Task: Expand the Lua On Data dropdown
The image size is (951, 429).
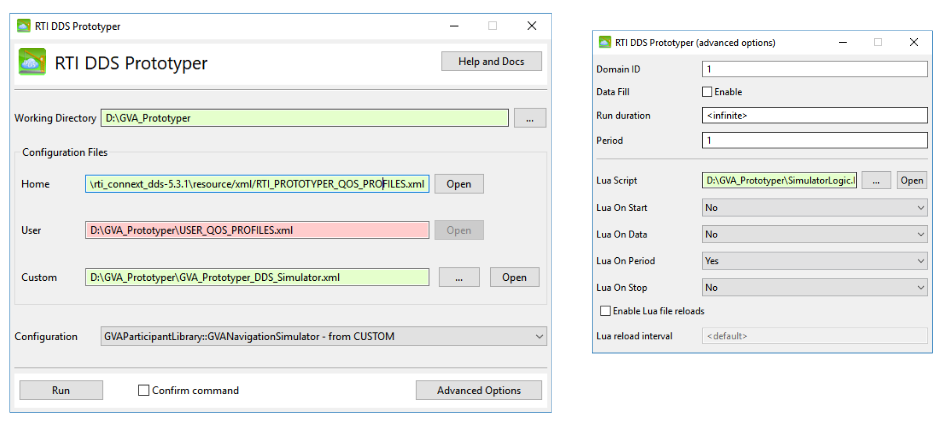Action: (x=815, y=234)
